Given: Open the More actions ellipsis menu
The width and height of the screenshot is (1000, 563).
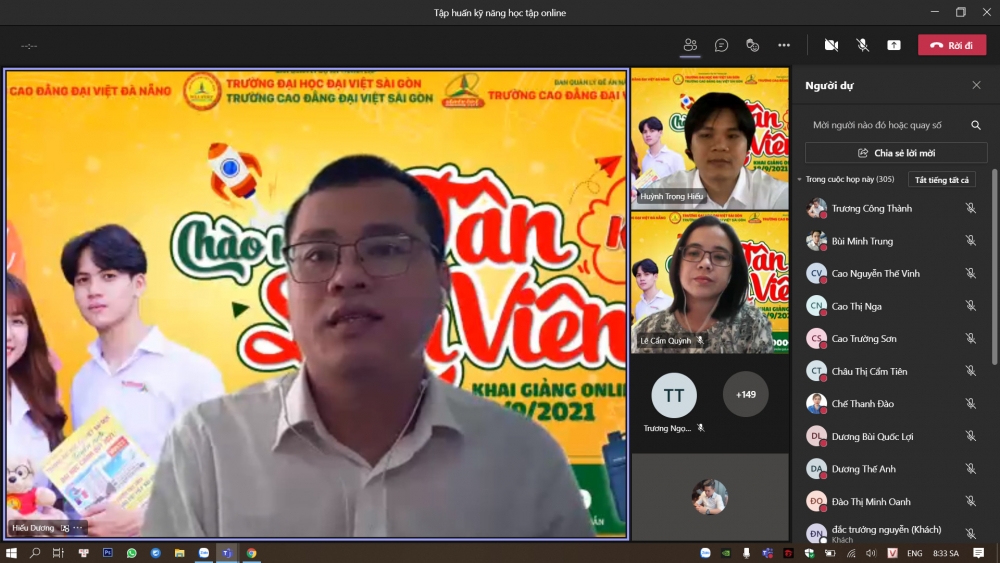Looking at the screenshot, I should pyautogui.click(x=784, y=45).
